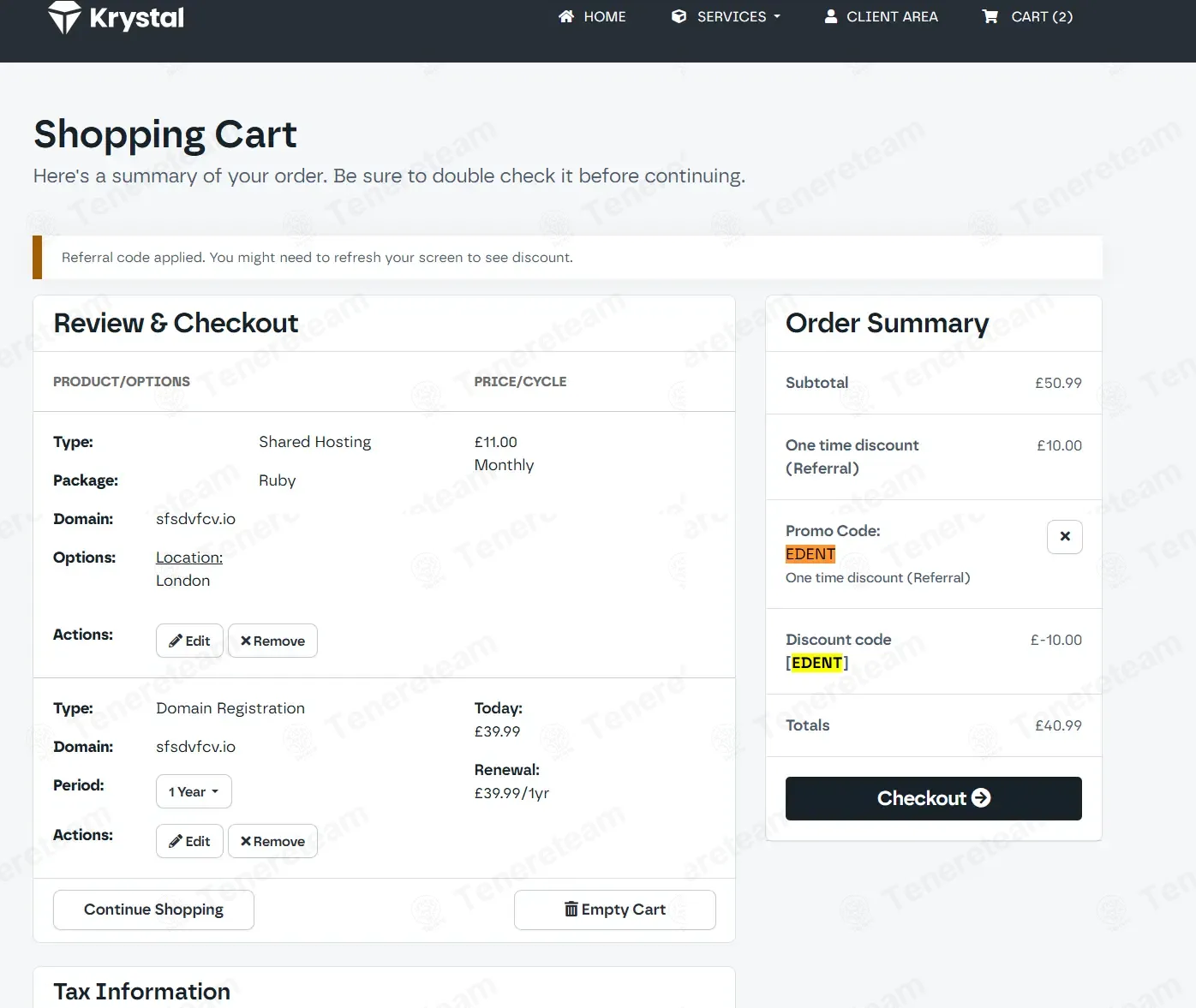The height and width of the screenshot is (1008, 1196).
Task: Remove the Shared Hosting item
Action: click(272, 641)
